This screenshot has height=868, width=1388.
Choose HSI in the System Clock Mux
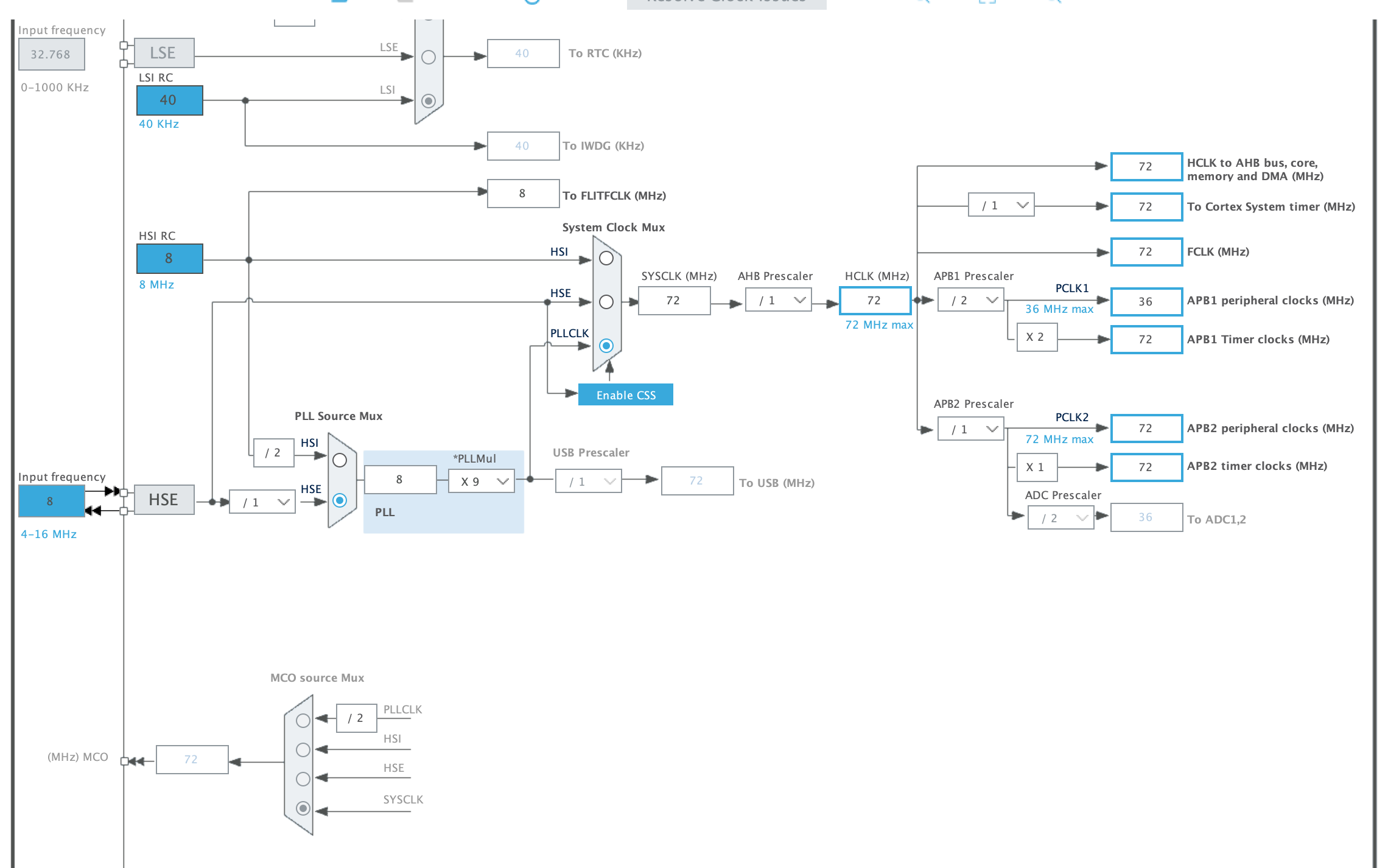pos(606,258)
